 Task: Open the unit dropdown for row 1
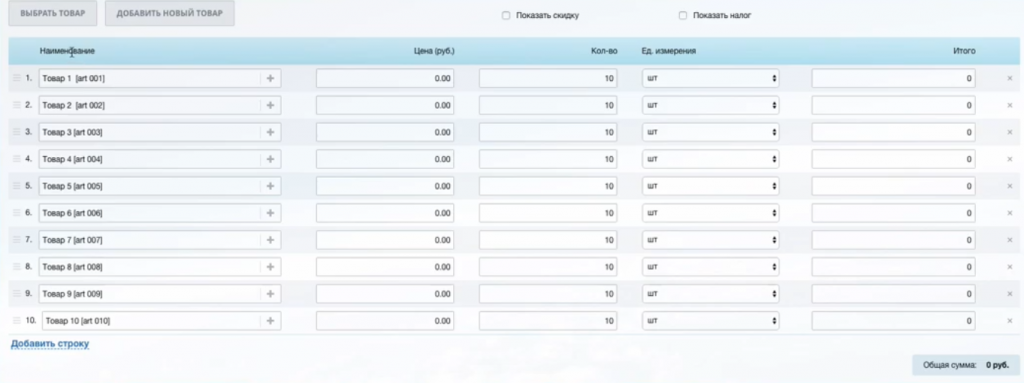coord(711,78)
